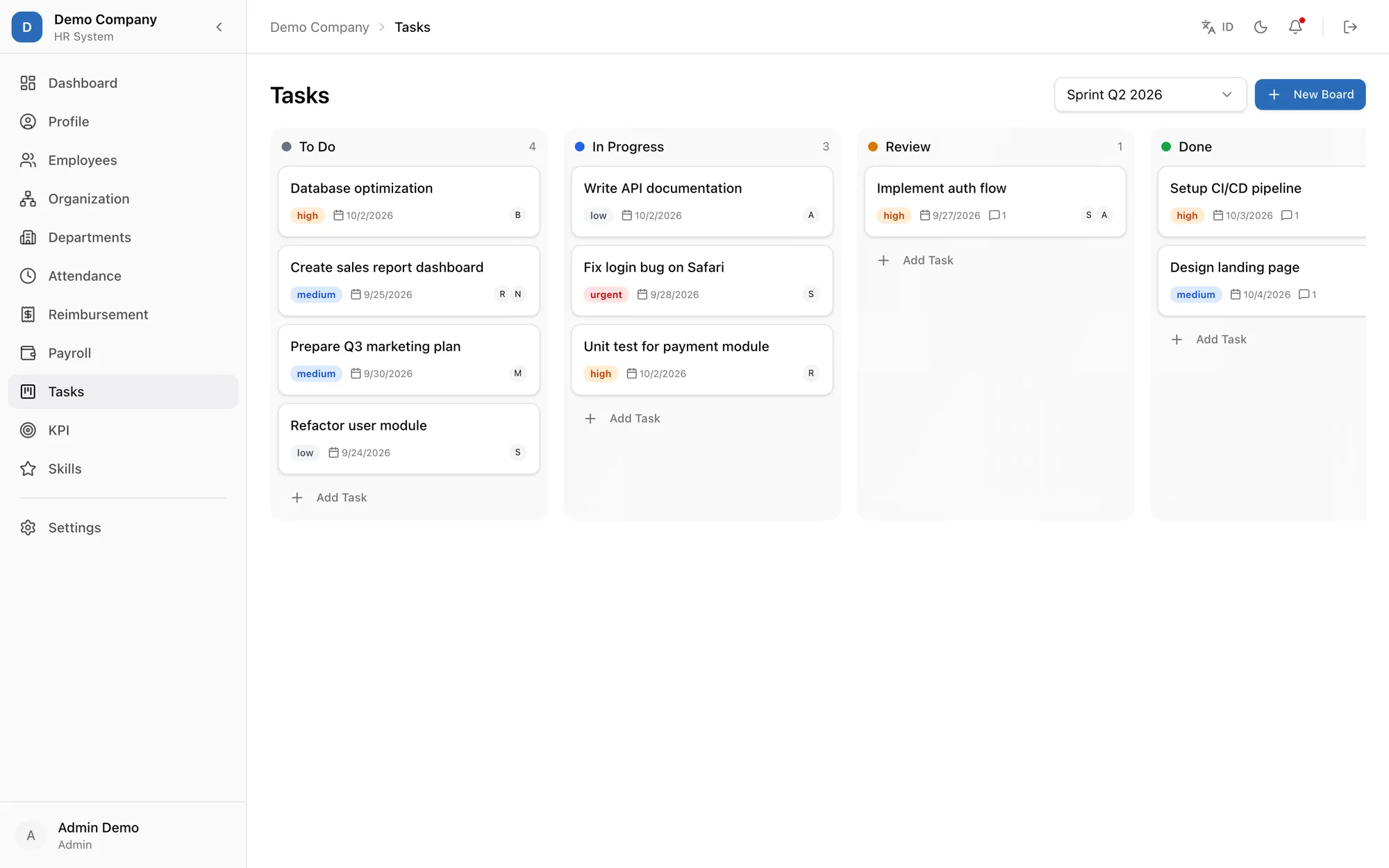
Task: Open Prepare Q3 marketing plan card
Action: [x=409, y=360]
